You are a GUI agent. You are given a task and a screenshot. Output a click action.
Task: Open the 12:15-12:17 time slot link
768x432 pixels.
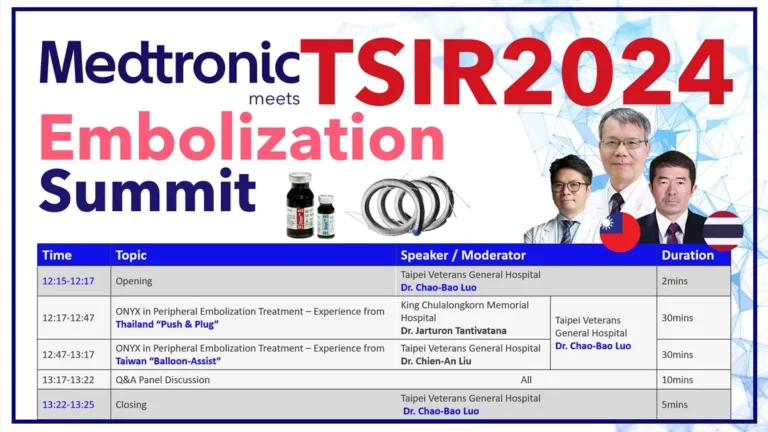point(68,281)
